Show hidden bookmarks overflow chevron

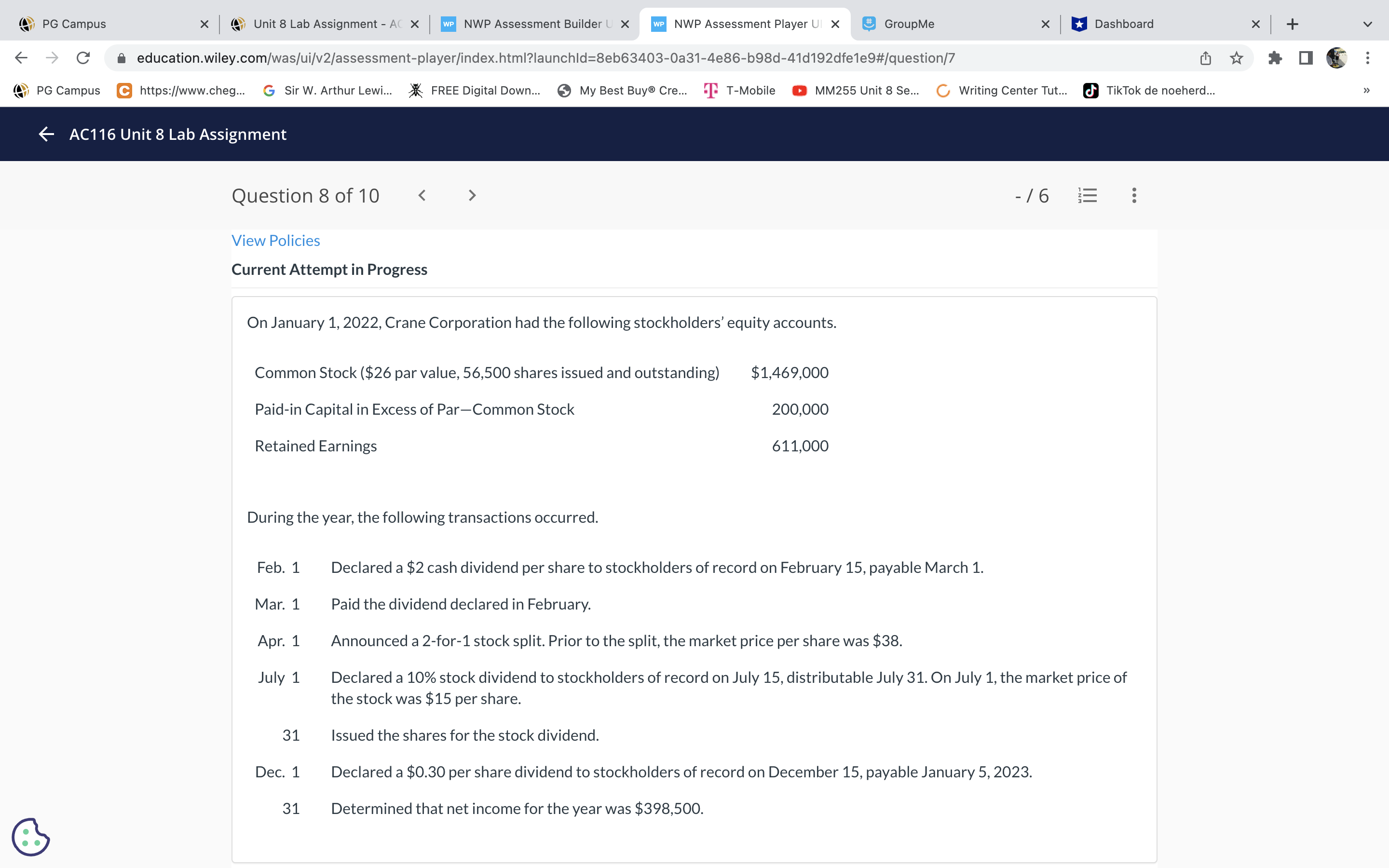(1367, 91)
